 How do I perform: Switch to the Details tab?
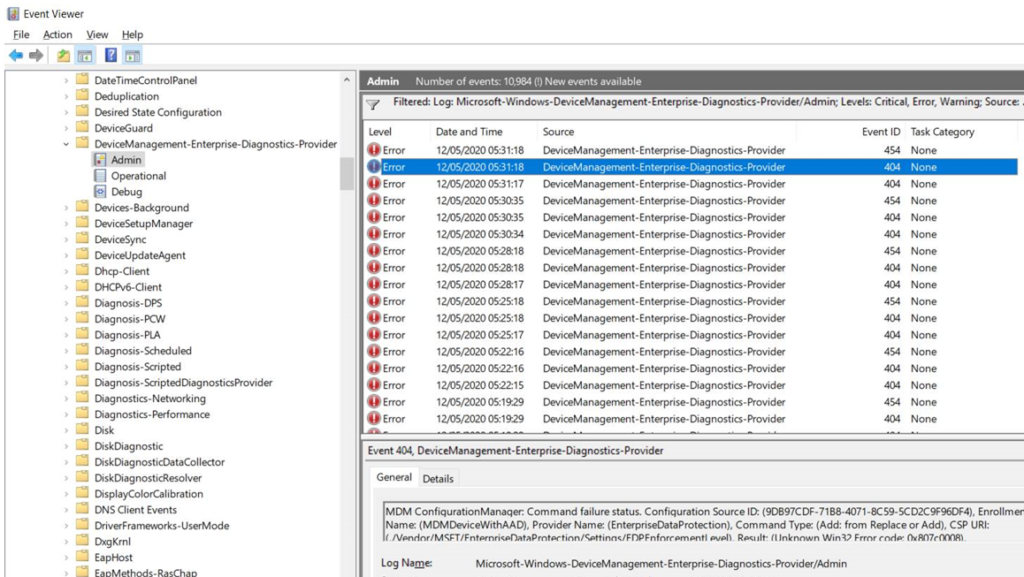click(438, 478)
